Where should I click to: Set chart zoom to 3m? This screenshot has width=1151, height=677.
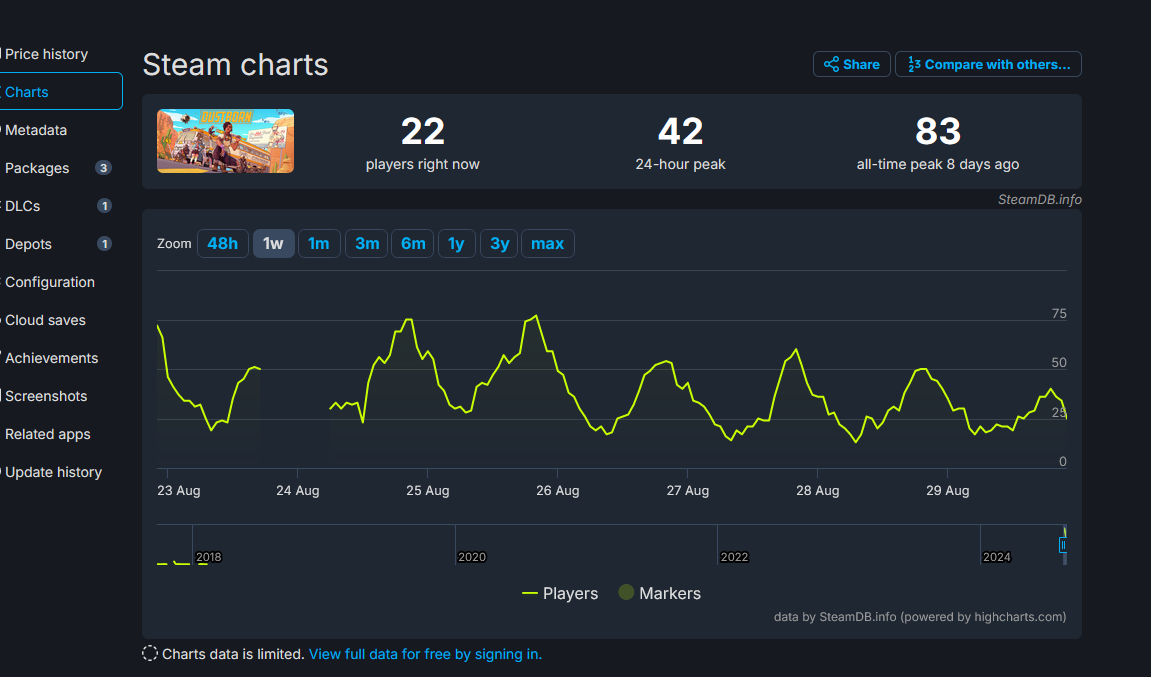coord(367,244)
